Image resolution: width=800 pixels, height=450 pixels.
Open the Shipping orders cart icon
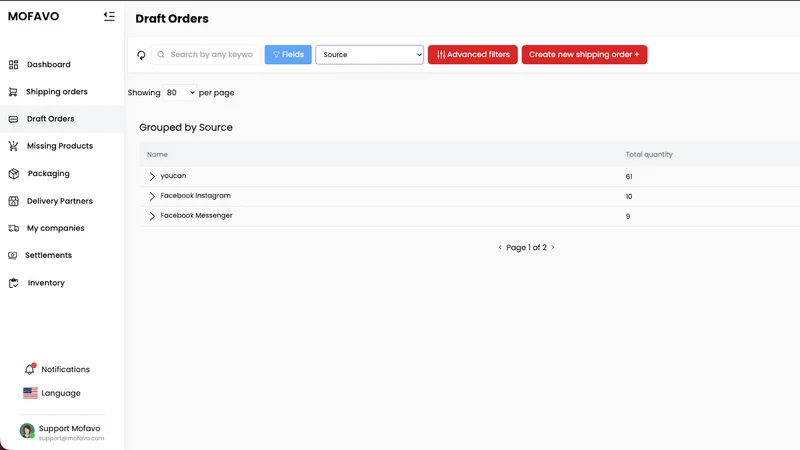point(13,92)
